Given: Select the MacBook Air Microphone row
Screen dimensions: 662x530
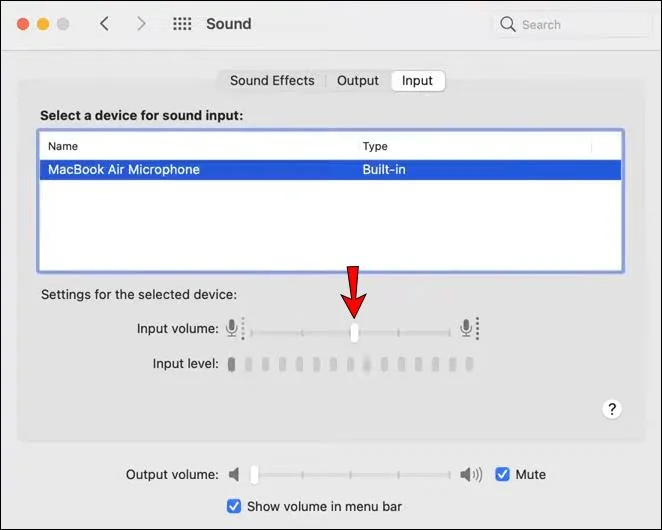Looking at the screenshot, I should coord(330,170).
